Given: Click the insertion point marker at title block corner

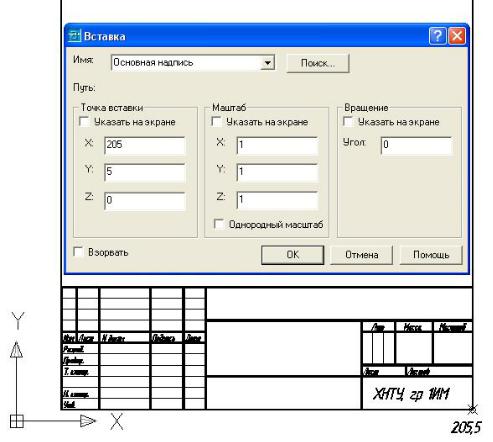Looking at the screenshot, I should (472, 409).
